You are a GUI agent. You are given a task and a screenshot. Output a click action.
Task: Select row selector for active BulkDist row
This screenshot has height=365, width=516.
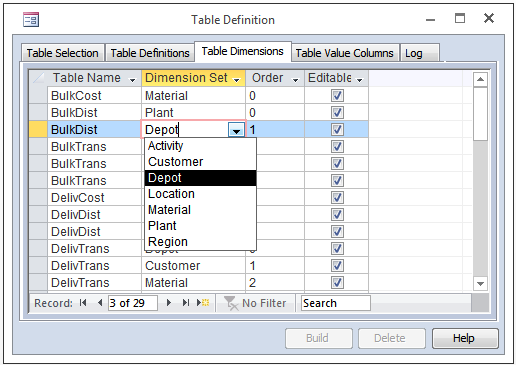coord(38,130)
